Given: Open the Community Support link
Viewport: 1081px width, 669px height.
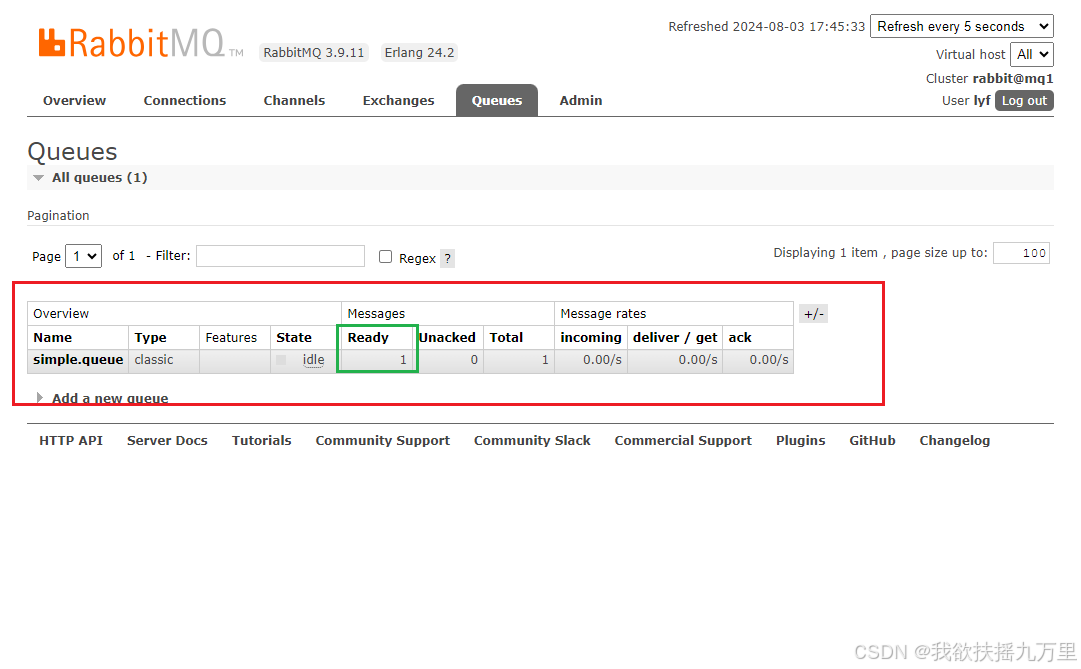Looking at the screenshot, I should (383, 441).
